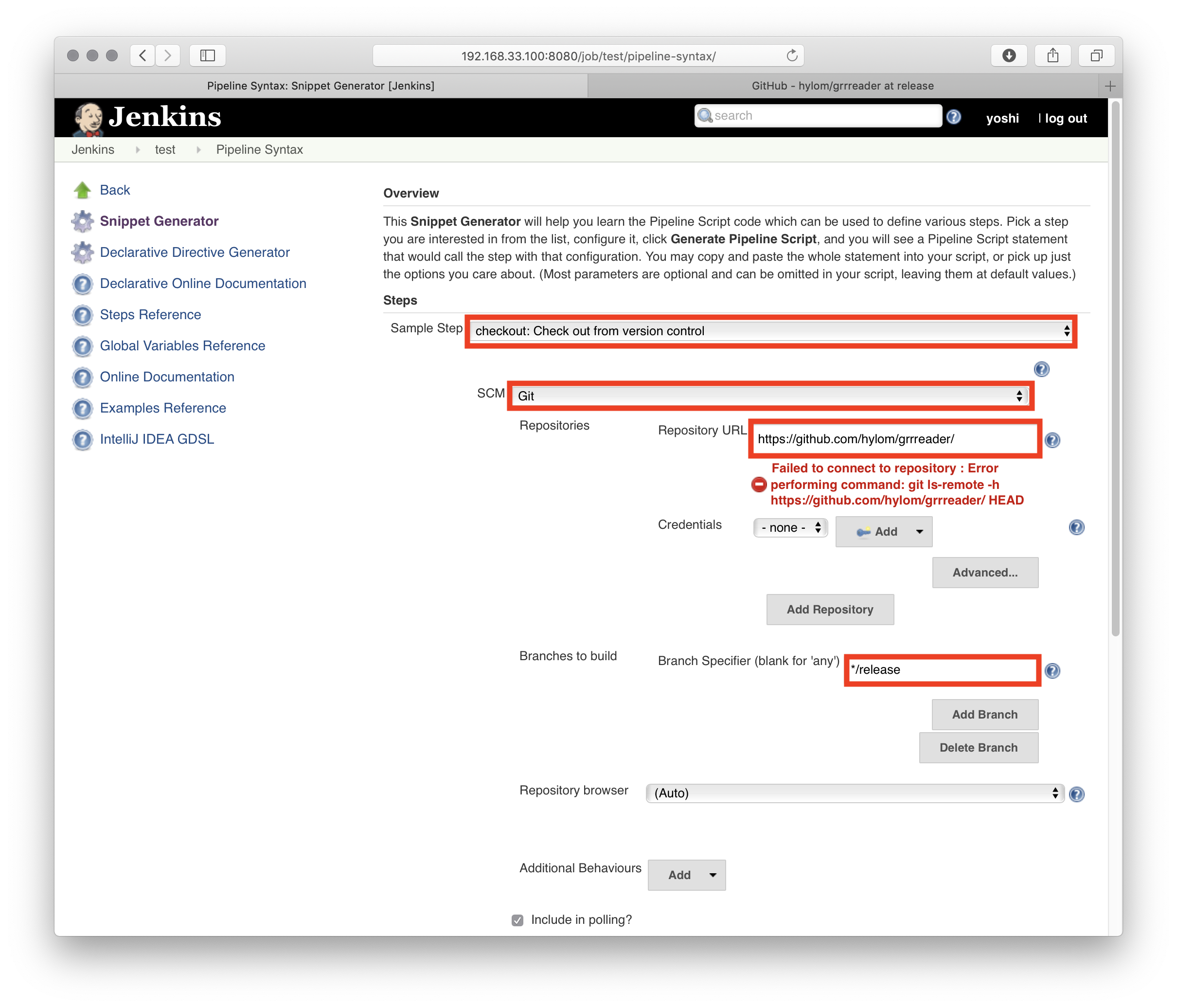Open a new tab with the plus button

coord(1110,87)
